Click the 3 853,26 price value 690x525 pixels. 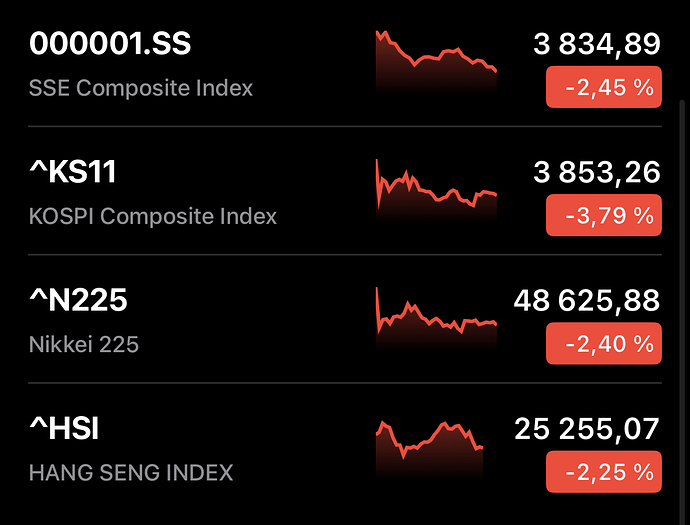coord(597,172)
